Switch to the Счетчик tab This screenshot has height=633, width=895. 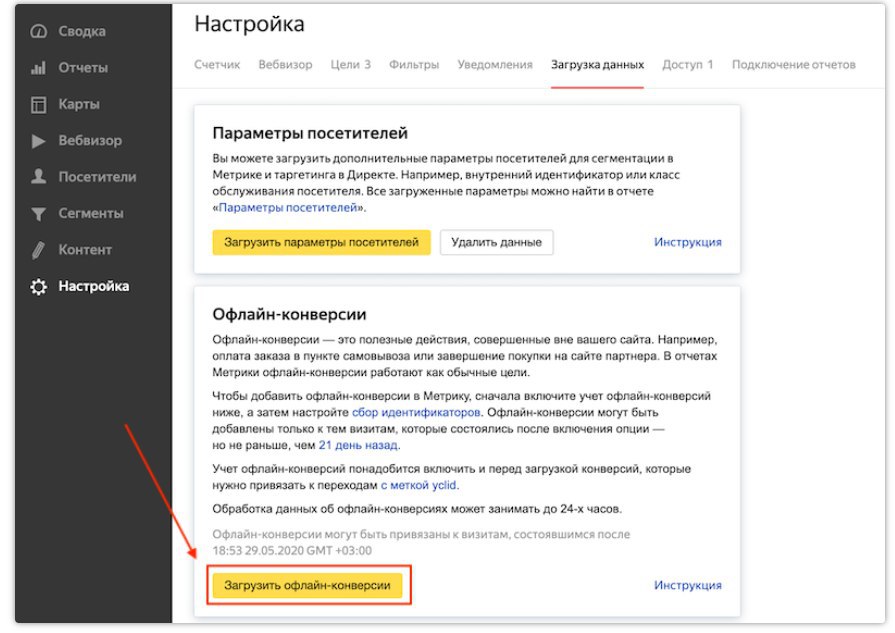click(217, 65)
